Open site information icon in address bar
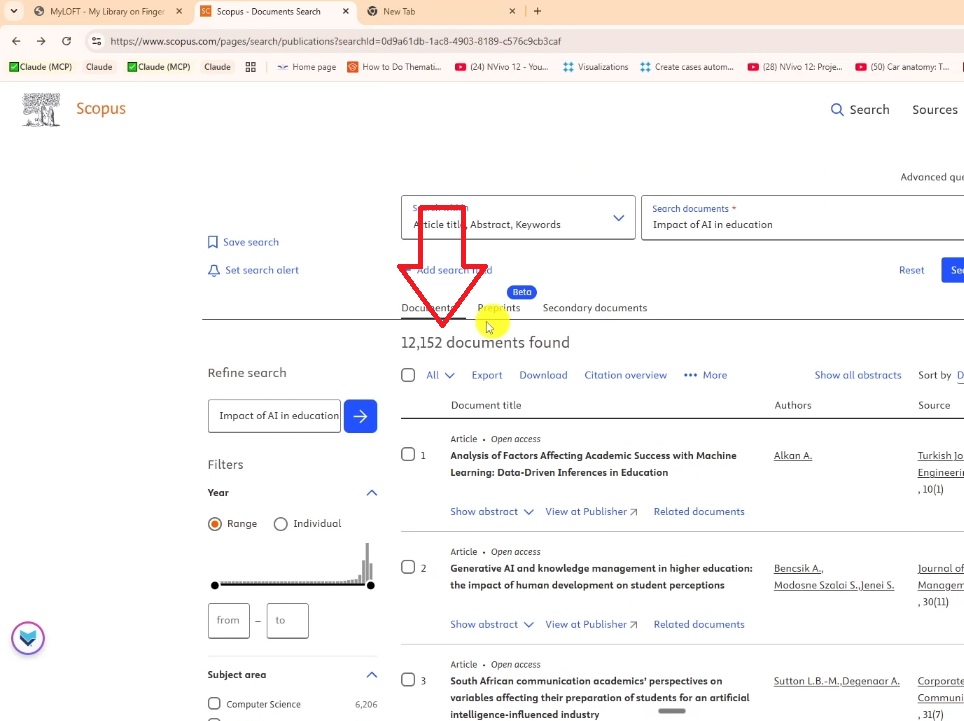This screenshot has width=964, height=721. point(96,41)
